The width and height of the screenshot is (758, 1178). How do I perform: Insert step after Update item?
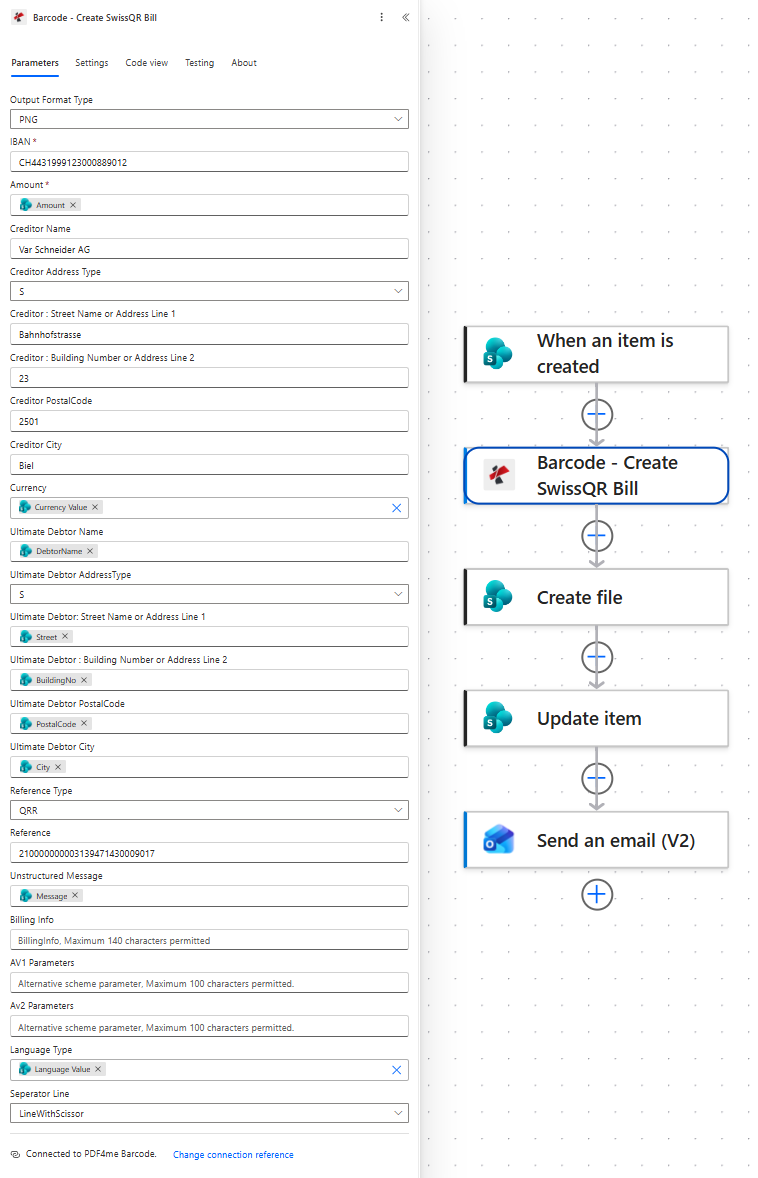click(597, 778)
